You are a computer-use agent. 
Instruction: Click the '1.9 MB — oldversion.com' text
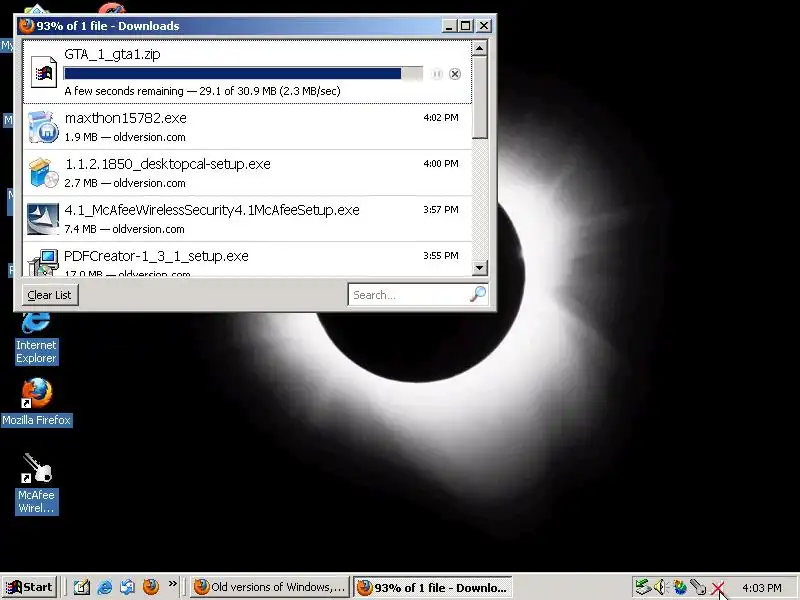(x=125, y=137)
